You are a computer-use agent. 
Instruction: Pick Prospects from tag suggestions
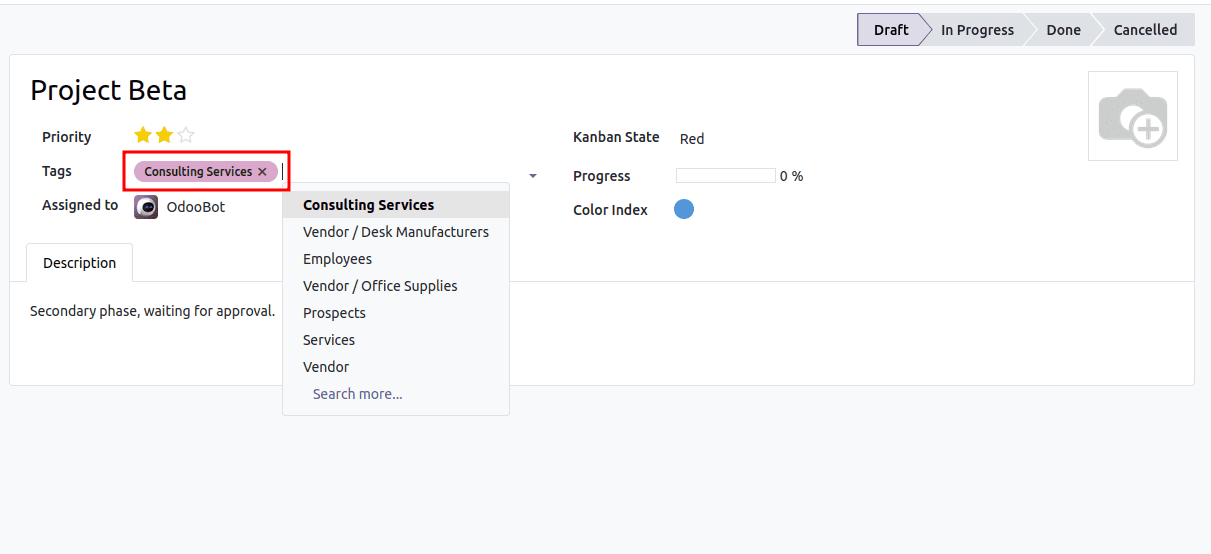(x=396, y=313)
